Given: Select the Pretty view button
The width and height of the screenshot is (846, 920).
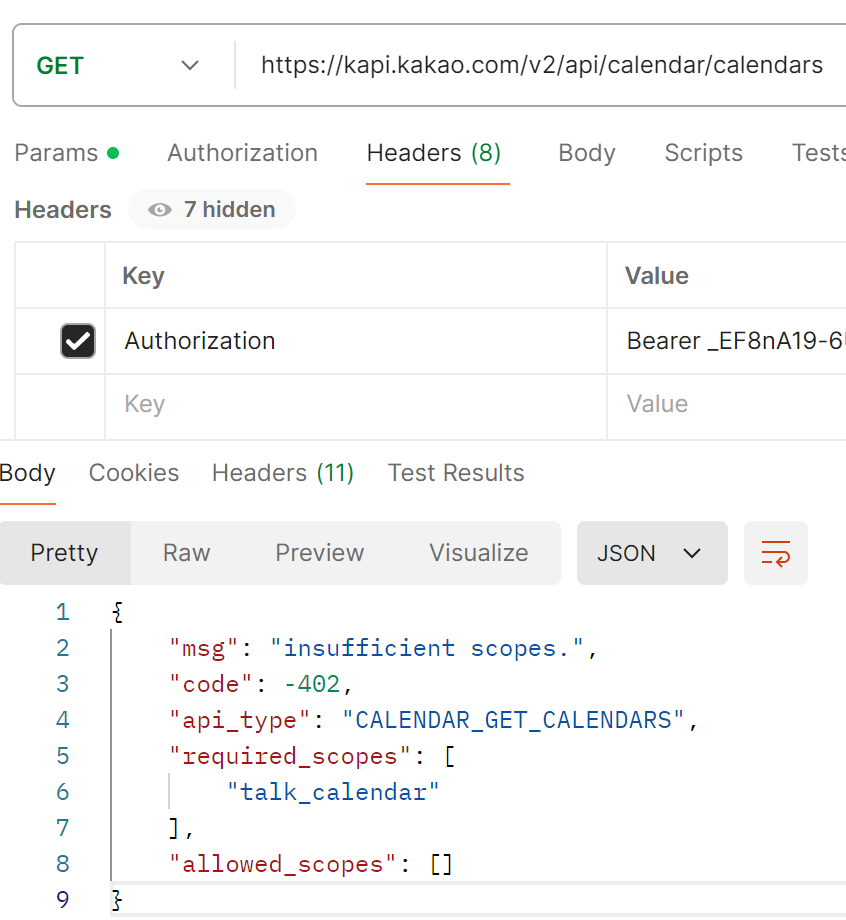Looking at the screenshot, I should pos(65,553).
